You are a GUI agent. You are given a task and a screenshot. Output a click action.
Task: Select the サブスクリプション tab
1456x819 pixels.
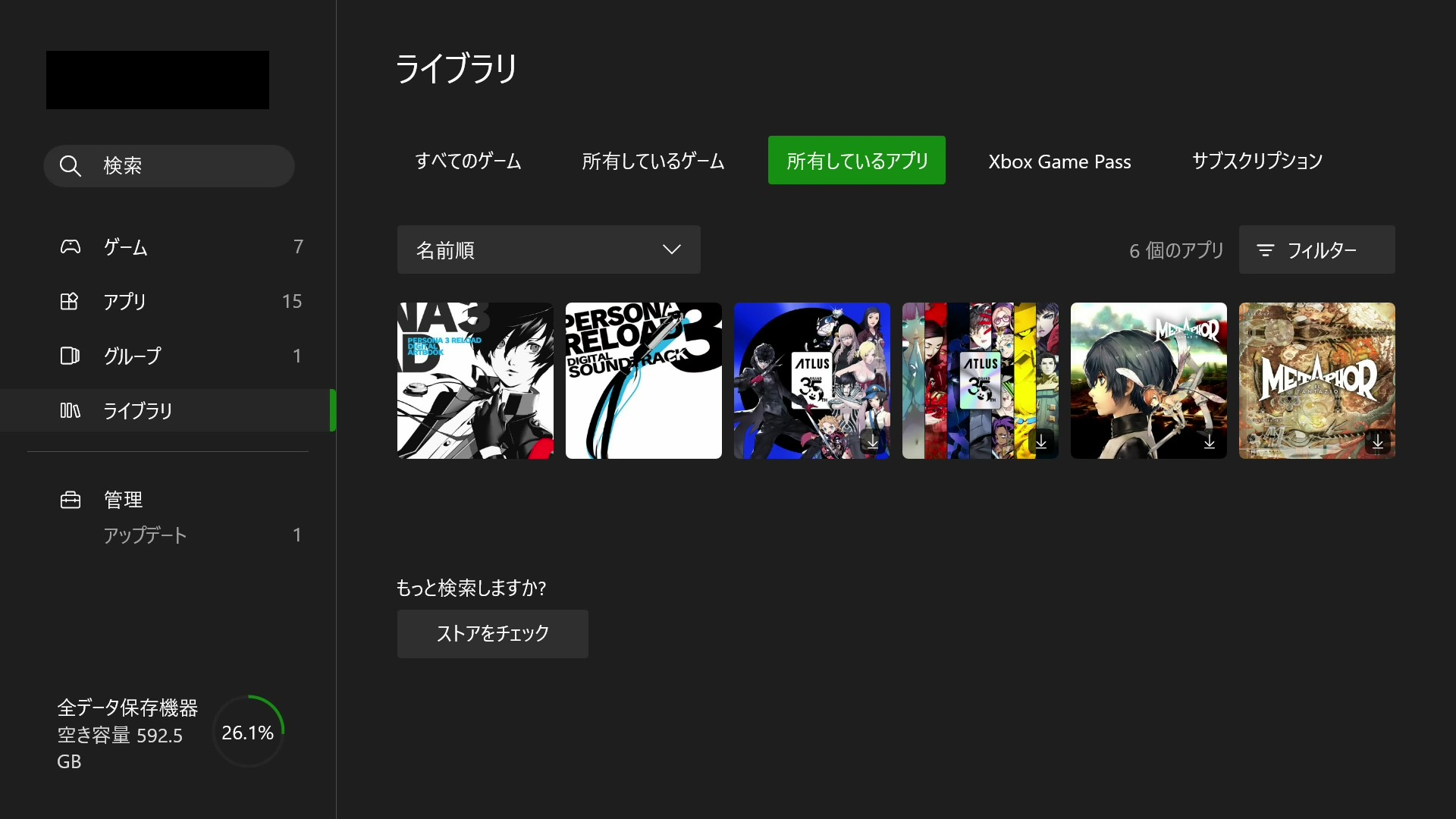pos(1257,161)
